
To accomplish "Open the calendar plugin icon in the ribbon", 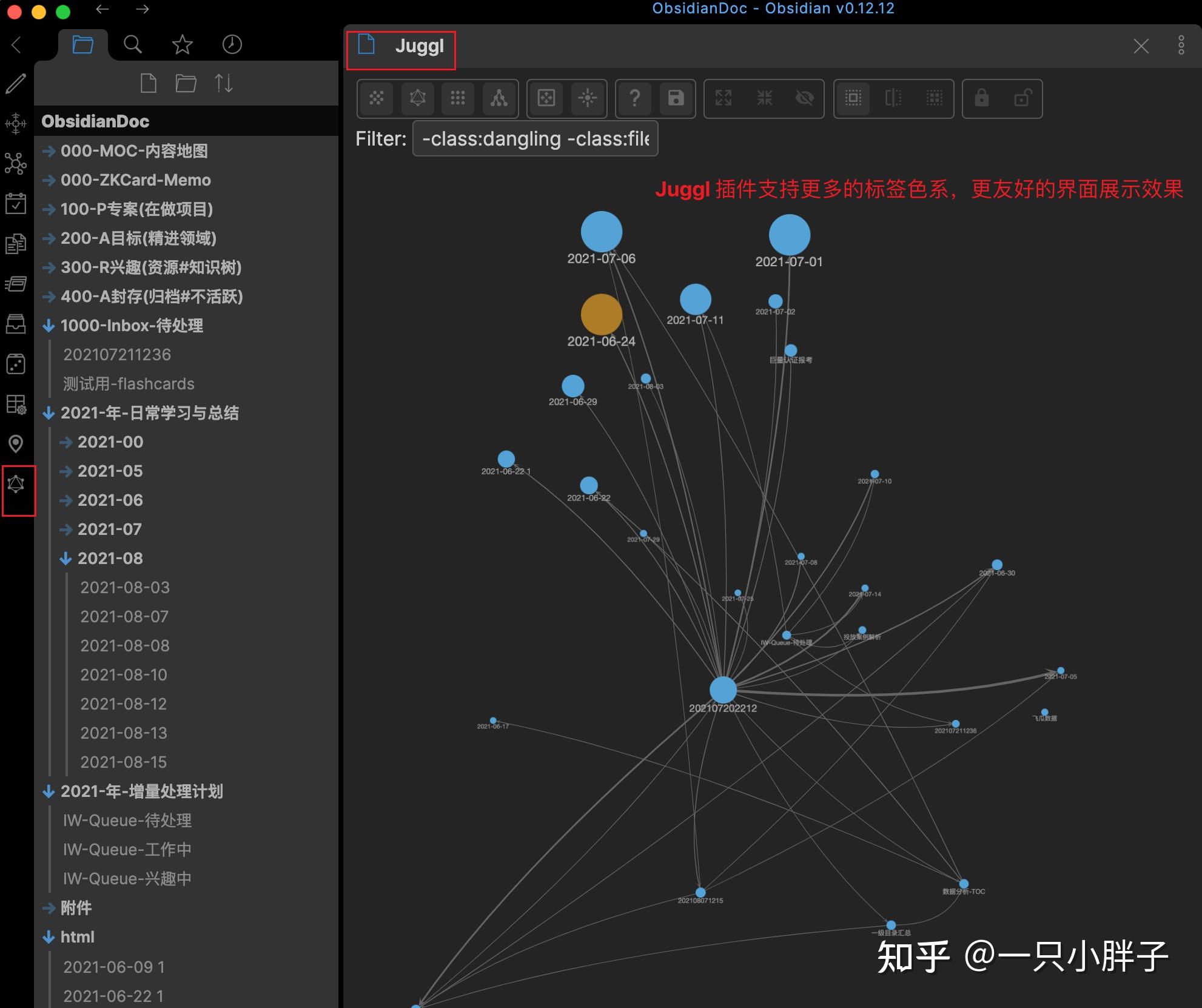I will pos(16,203).
